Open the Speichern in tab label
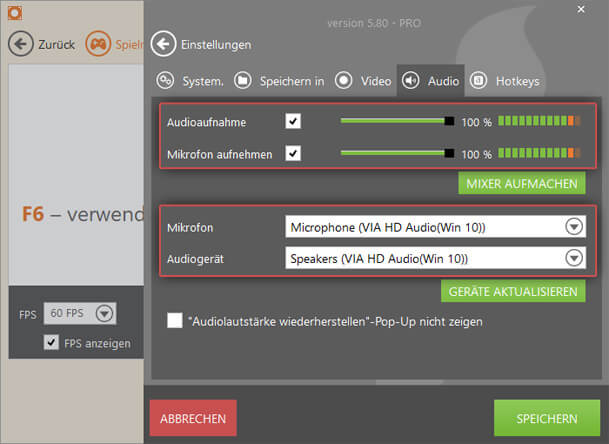 [x=292, y=80]
